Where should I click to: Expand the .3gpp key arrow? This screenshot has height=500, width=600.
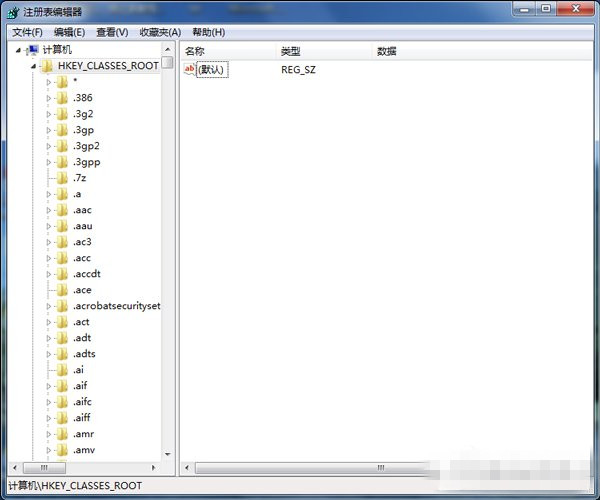tap(49, 162)
